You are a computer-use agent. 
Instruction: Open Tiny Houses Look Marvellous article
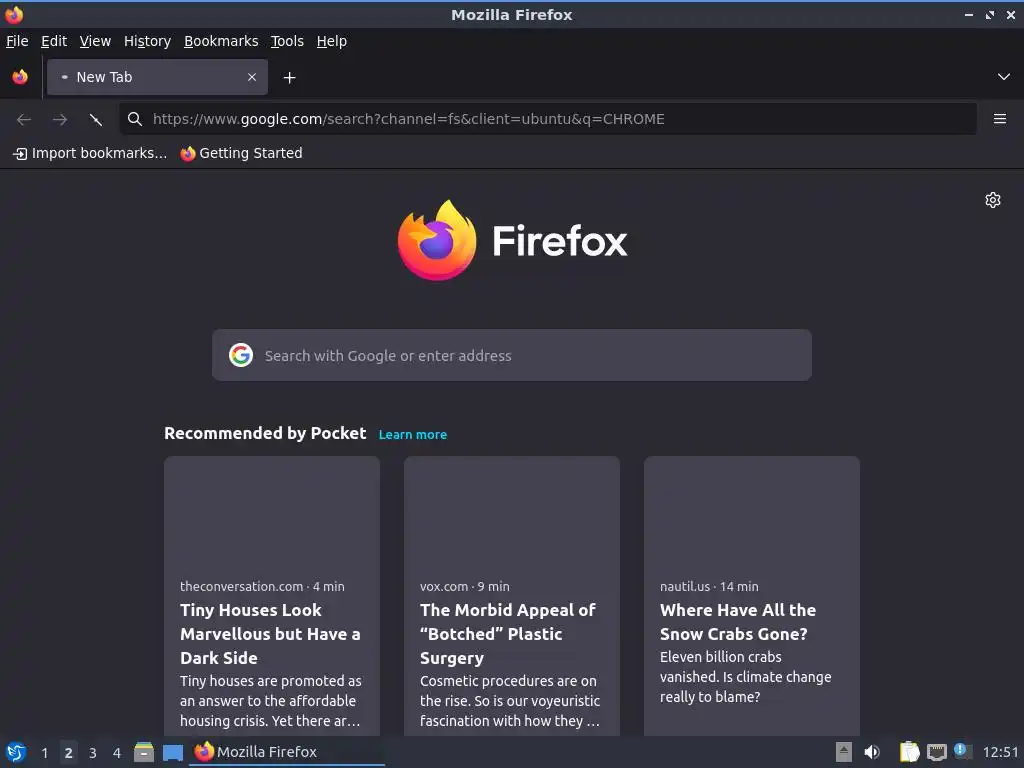click(270, 633)
